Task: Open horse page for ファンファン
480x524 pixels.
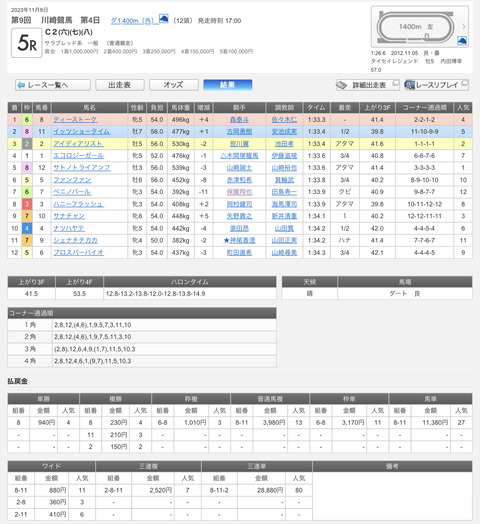Action: (x=72, y=180)
